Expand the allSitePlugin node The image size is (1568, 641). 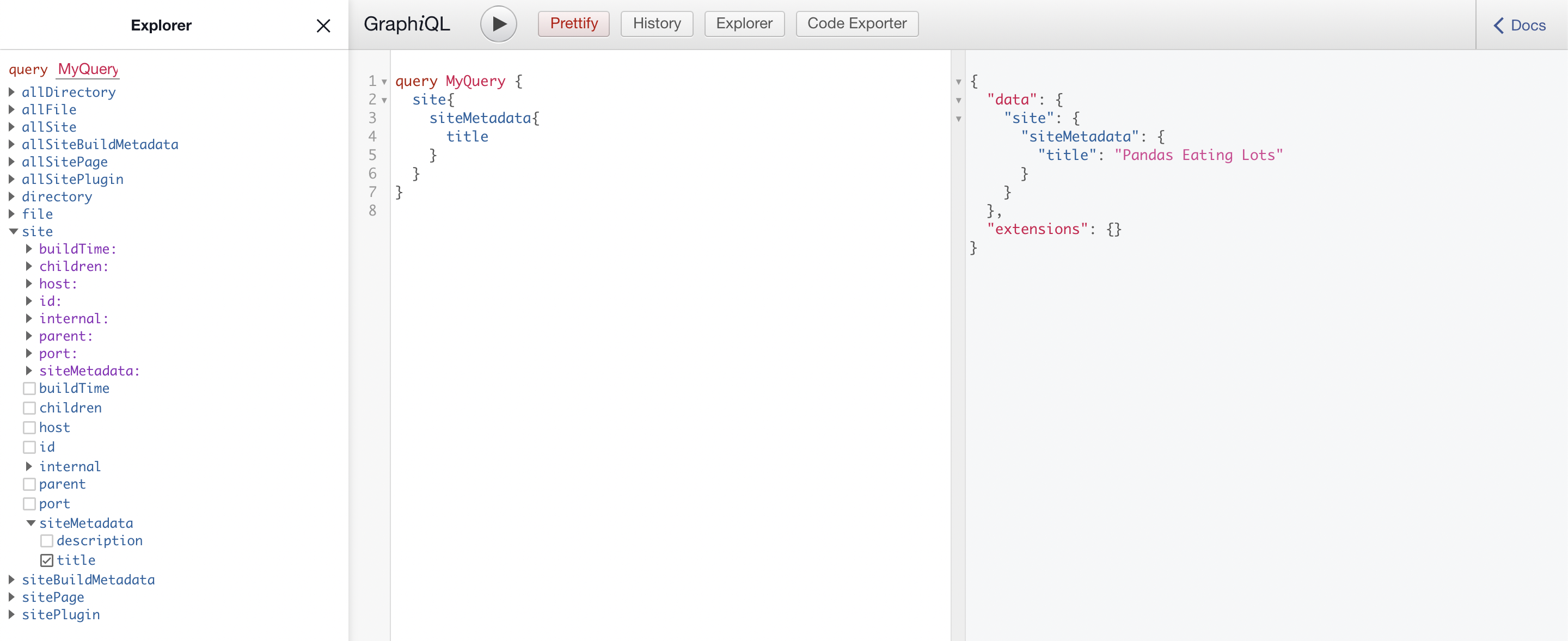click(11, 179)
